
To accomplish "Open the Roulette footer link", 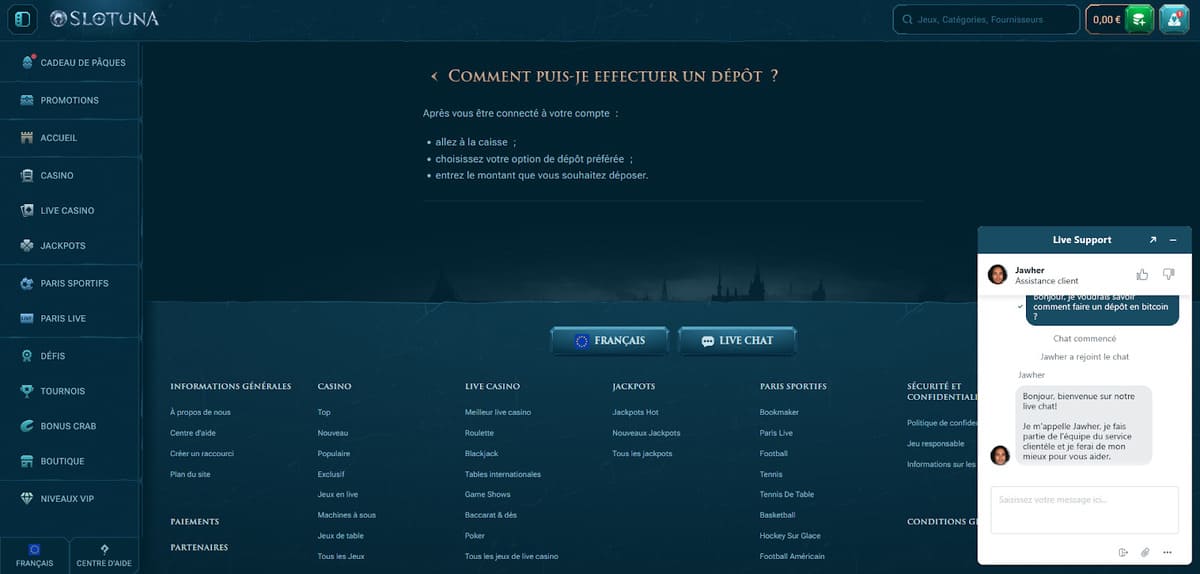I will tap(479, 433).
